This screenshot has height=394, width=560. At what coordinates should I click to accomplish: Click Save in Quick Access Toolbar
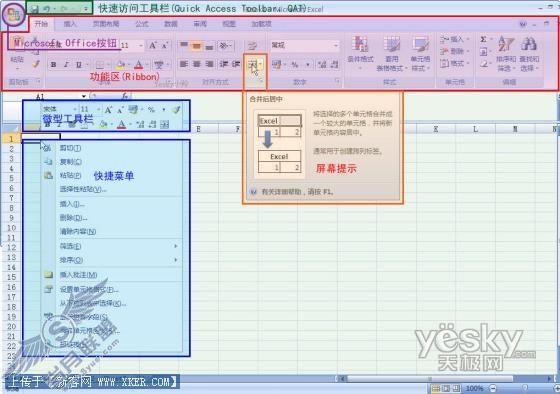(35, 9)
